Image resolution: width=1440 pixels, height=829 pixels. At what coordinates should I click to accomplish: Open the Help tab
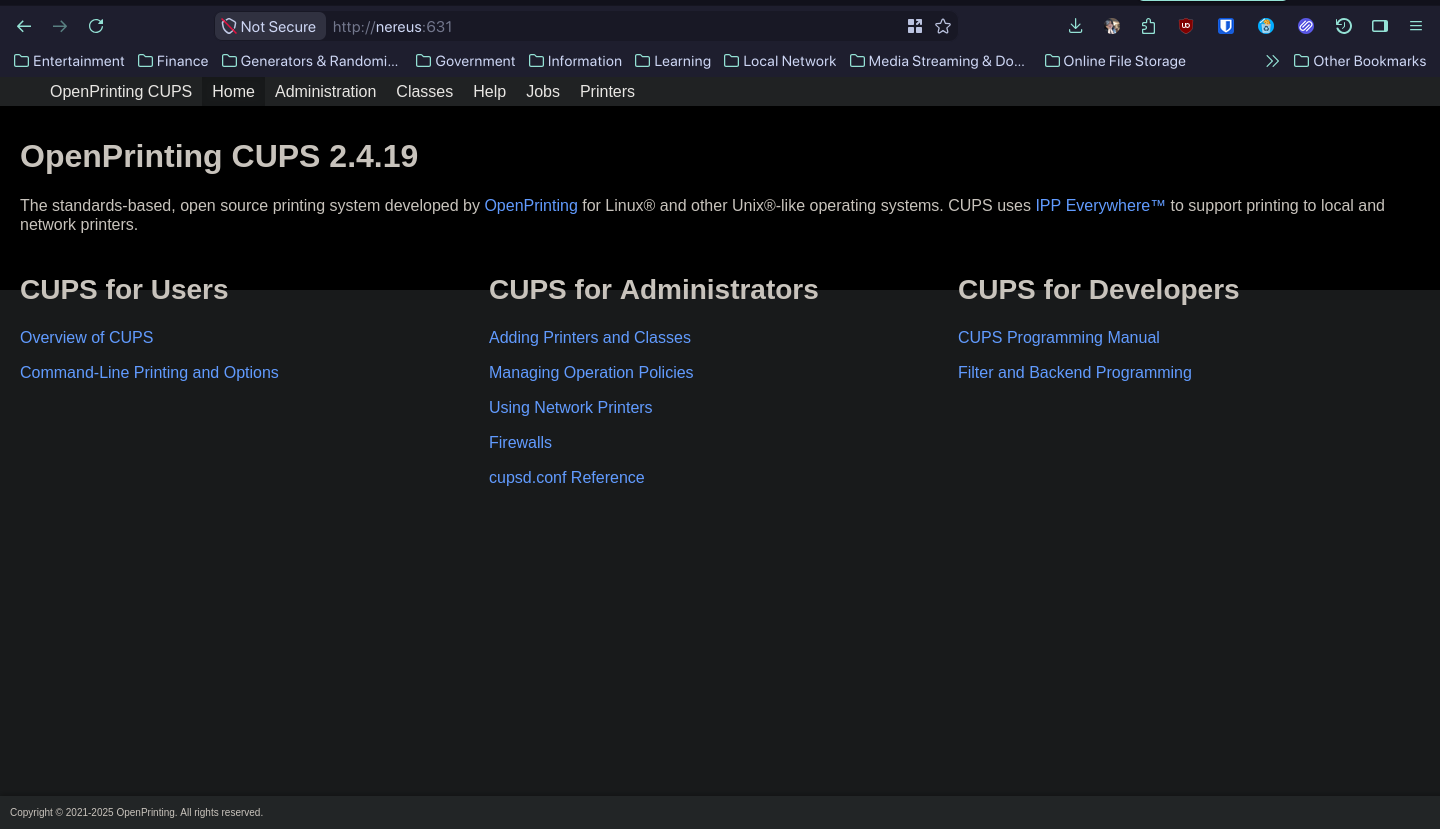489,91
